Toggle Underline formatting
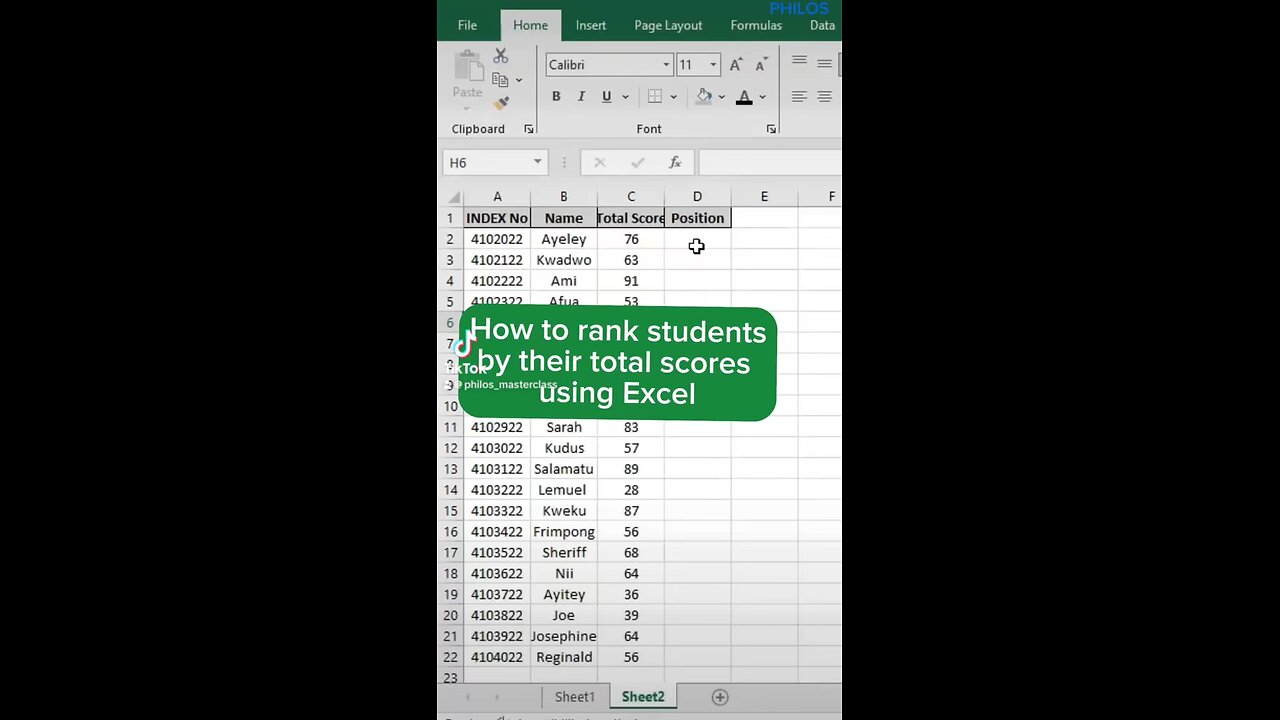 pyautogui.click(x=606, y=97)
